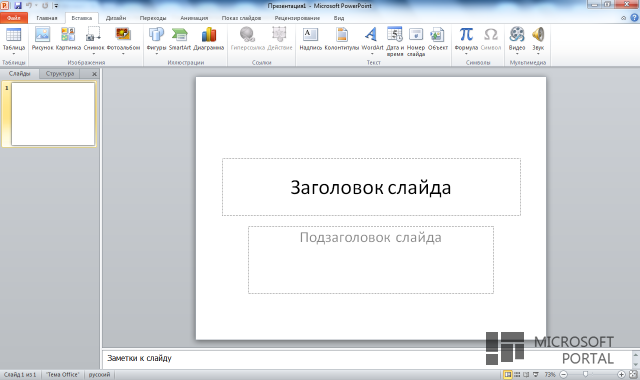Image resolution: width=640 pixels, height=380 pixels.
Task: Click the zoom out minus button
Action: 563,374
